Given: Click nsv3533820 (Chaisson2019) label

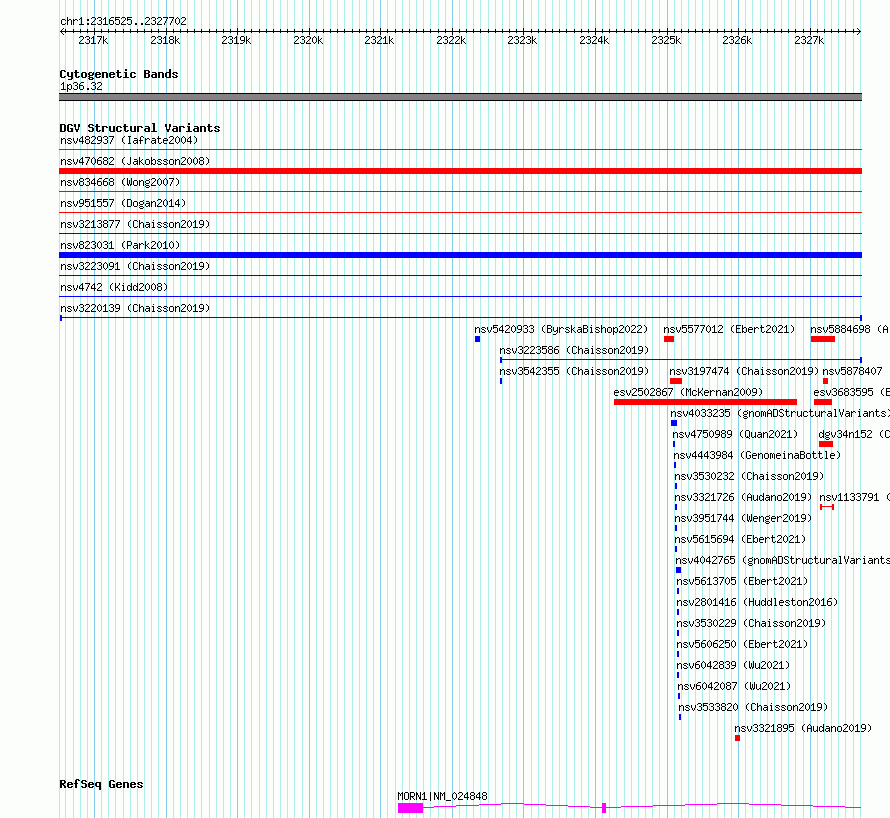Looking at the screenshot, I should (753, 707).
